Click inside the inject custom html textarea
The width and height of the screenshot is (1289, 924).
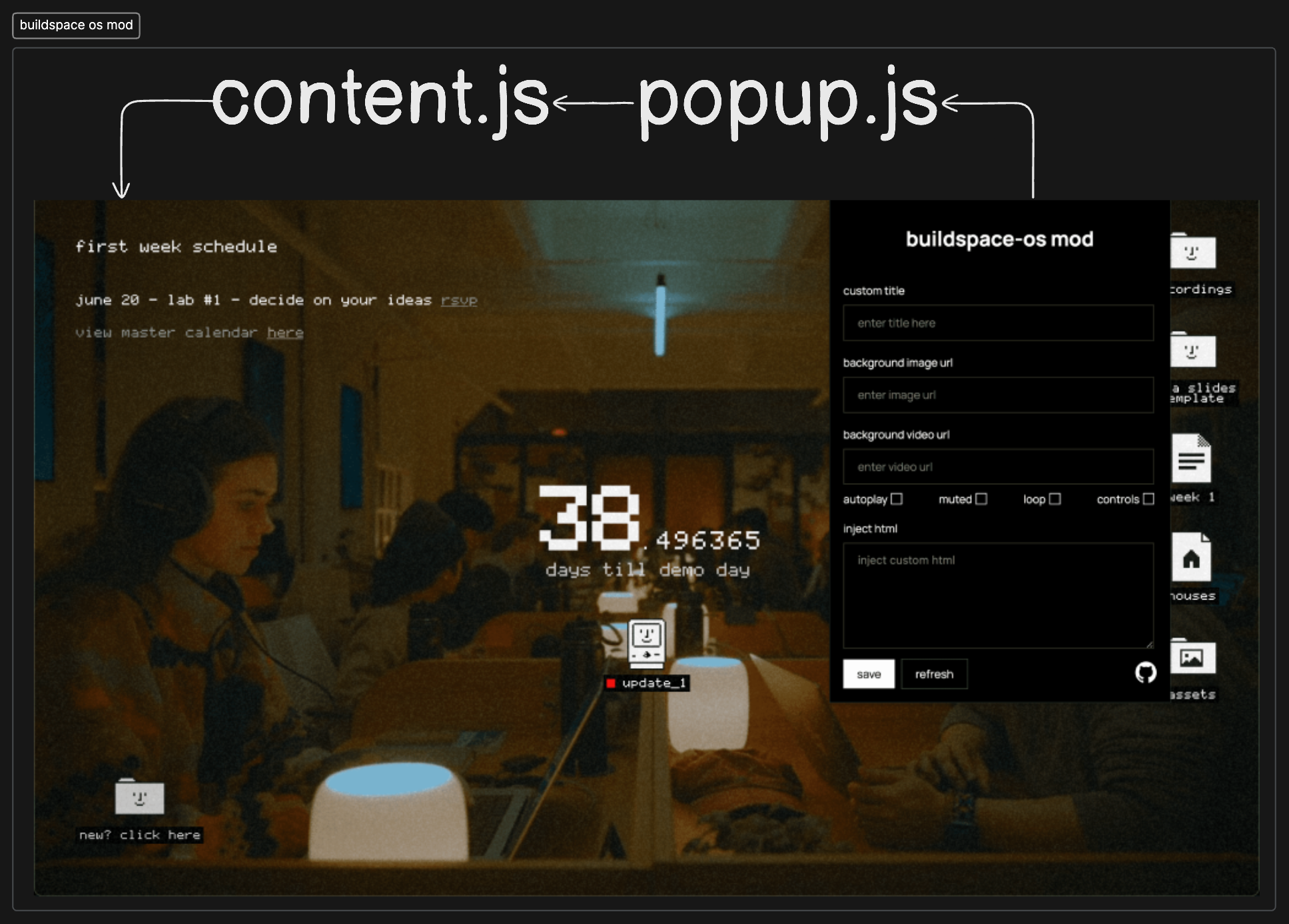click(997, 596)
